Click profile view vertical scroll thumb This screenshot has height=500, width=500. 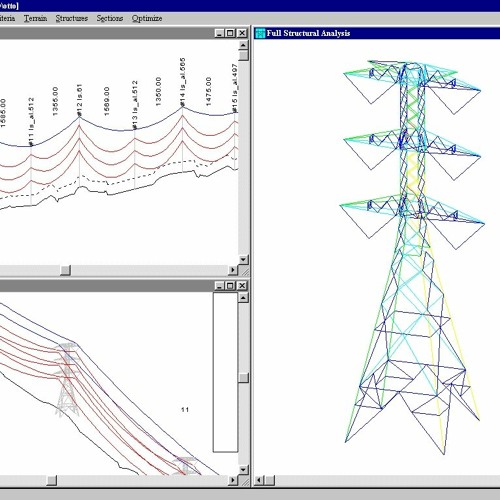click(244, 55)
